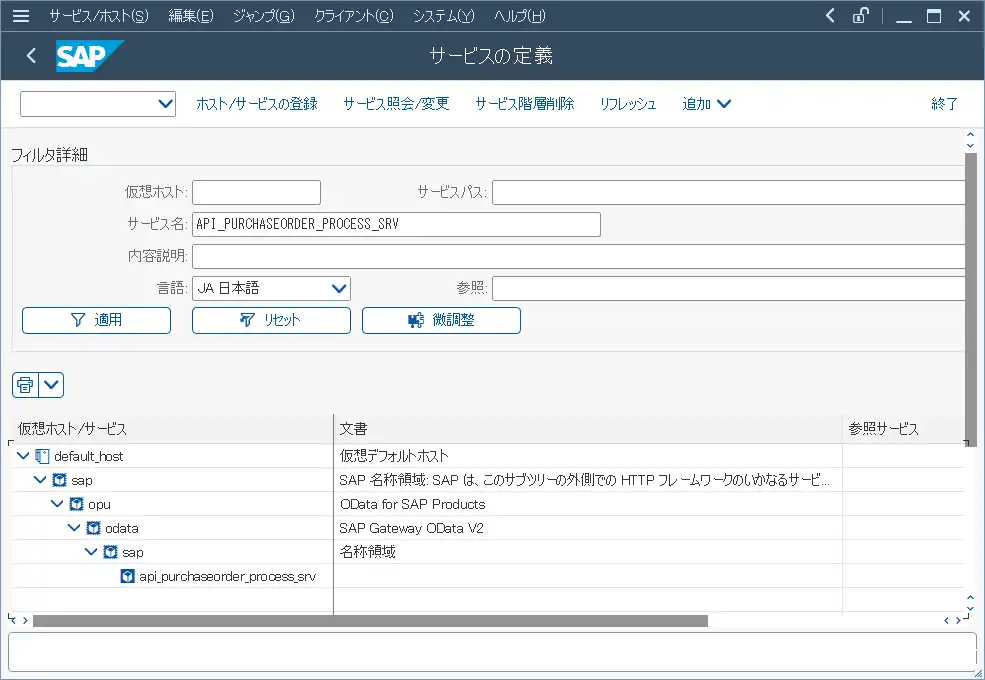Click the opu node icon in the tree

76,503
